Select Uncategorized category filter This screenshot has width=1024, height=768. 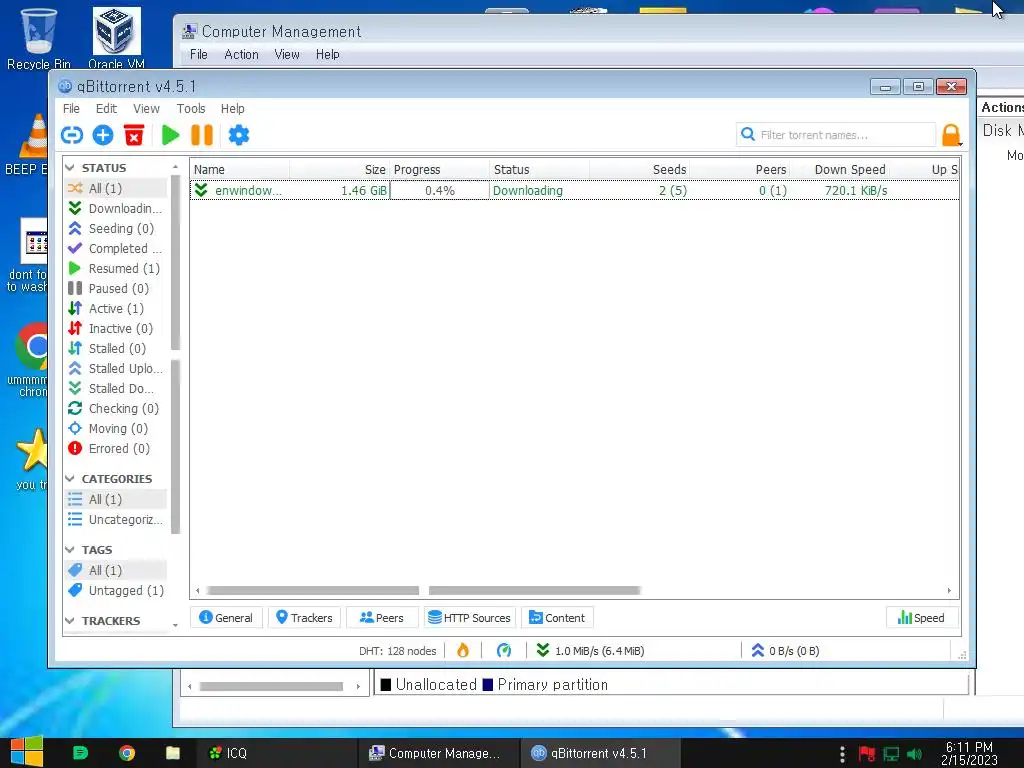click(x=115, y=520)
